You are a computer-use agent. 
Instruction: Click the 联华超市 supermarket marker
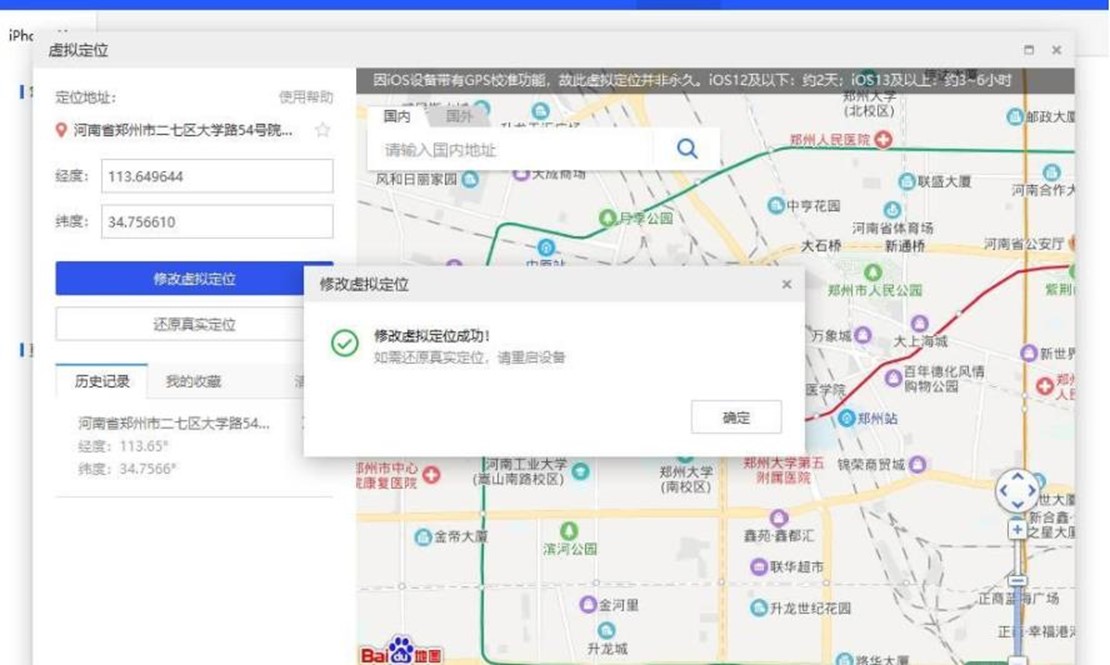click(759, 567)
